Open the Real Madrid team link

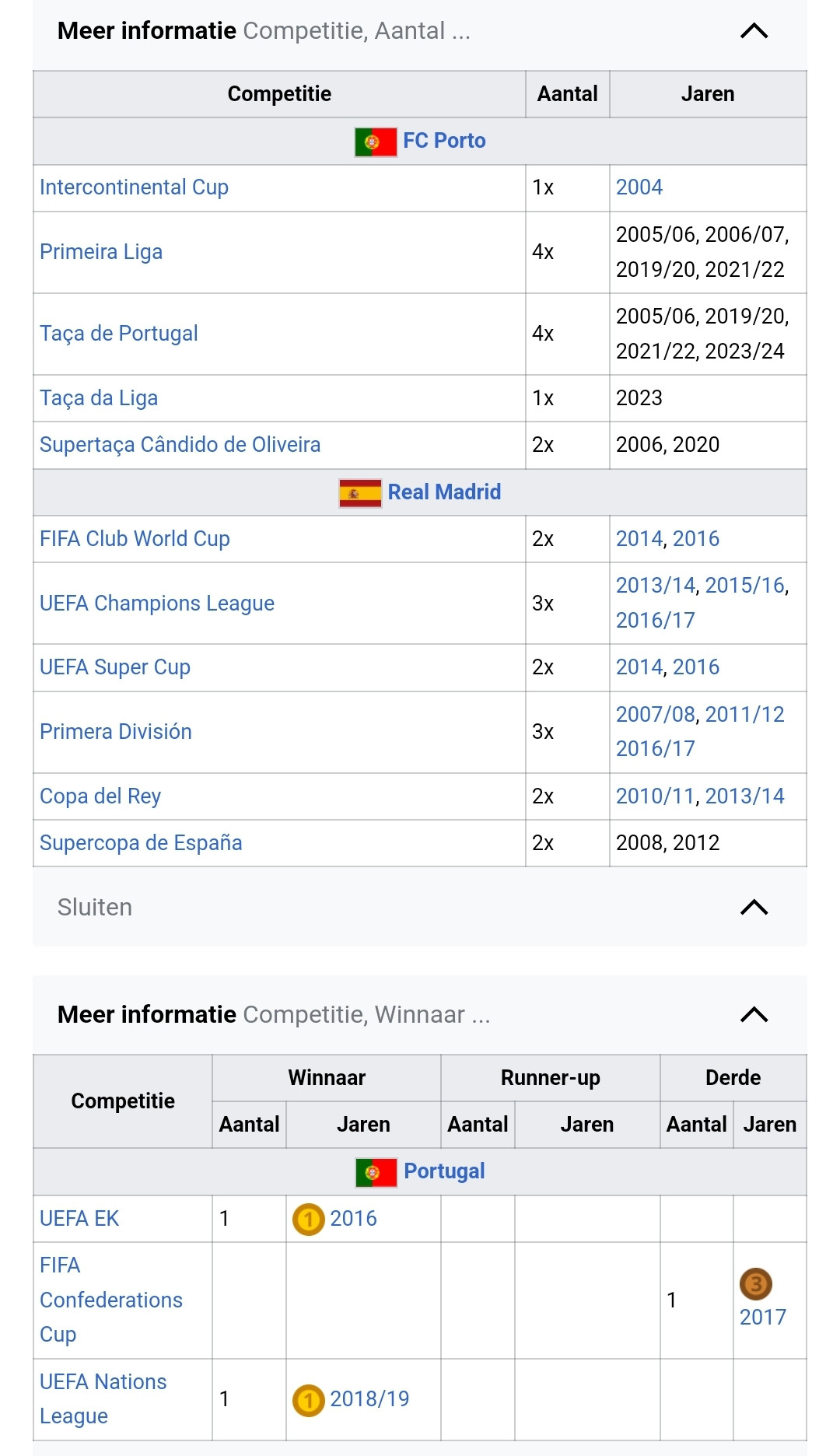[x=444, y=492]
